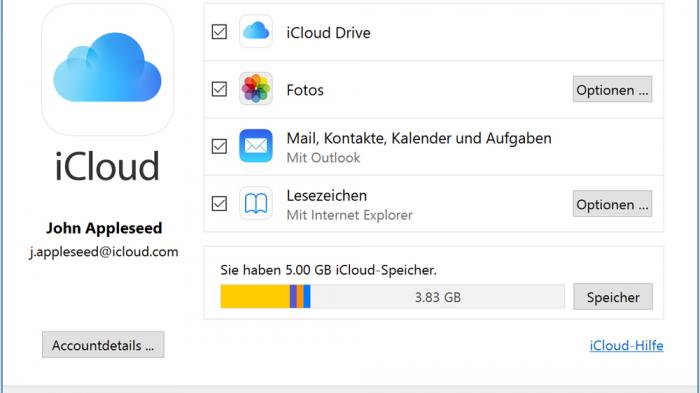This screenshot has width=700, height=393.
Task: Click the 'Mit Outlook' subtitle
Action: (323, 158)
